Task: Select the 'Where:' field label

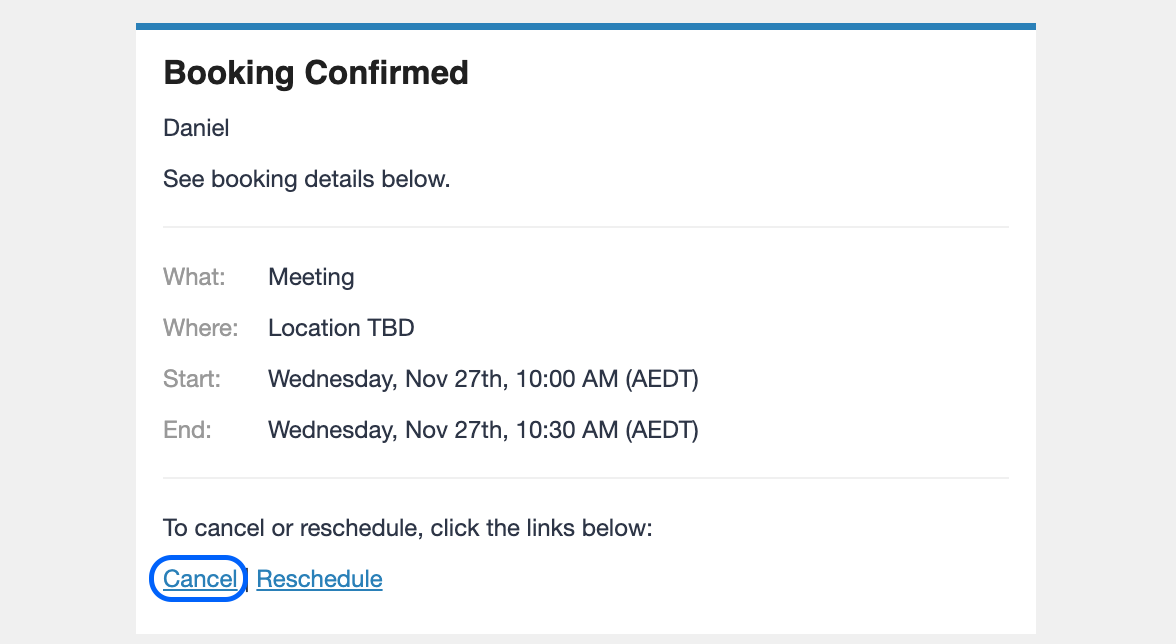Action: pos(200,328)
